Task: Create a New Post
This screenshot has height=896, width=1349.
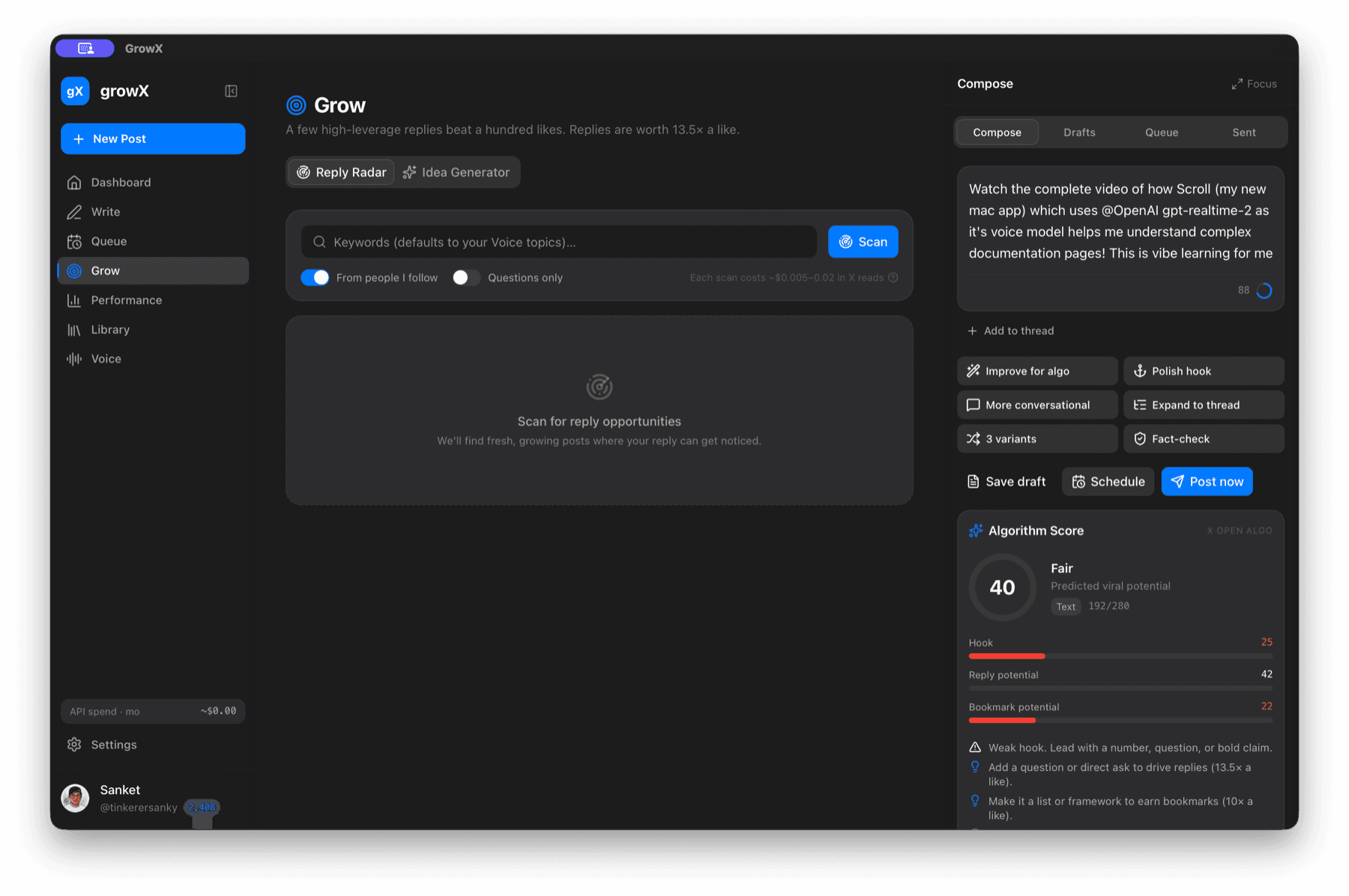Action: tap(153, 139)
